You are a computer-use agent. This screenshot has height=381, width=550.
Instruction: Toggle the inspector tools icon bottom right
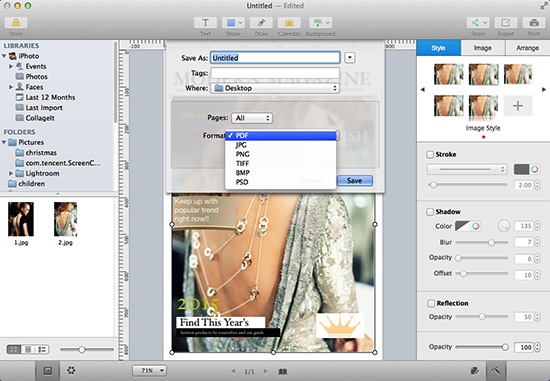click(x=496, y=370)
